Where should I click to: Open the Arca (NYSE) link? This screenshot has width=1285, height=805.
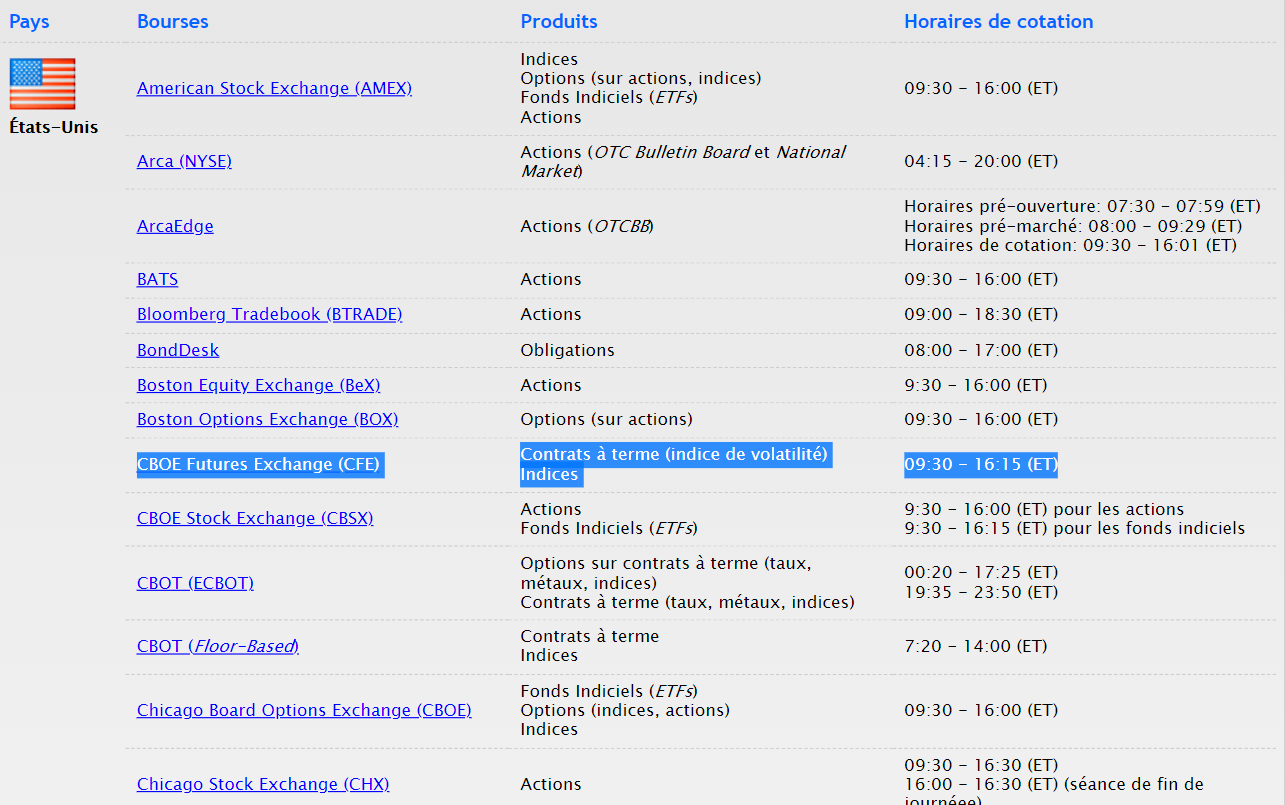point(184,161)
